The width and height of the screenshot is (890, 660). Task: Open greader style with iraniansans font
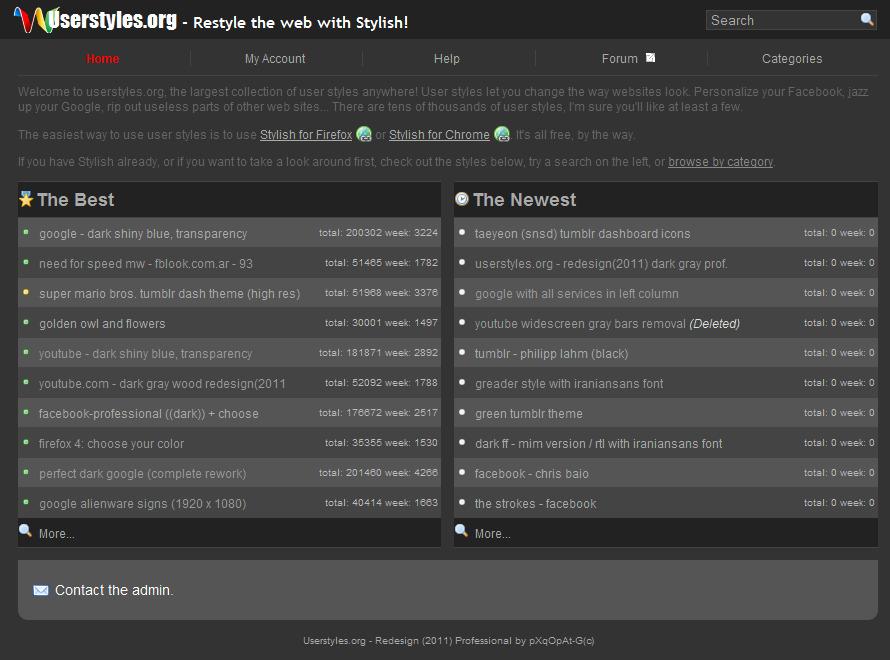pos(569,384)
